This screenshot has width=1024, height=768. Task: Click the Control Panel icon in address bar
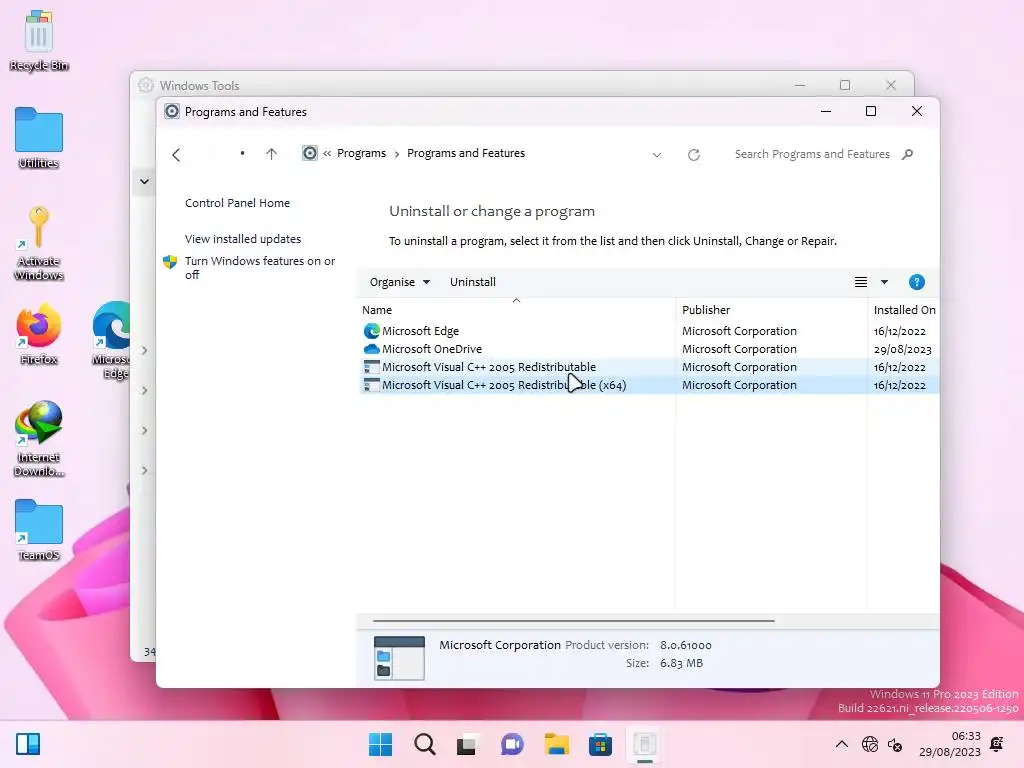(x=310, y=153)
